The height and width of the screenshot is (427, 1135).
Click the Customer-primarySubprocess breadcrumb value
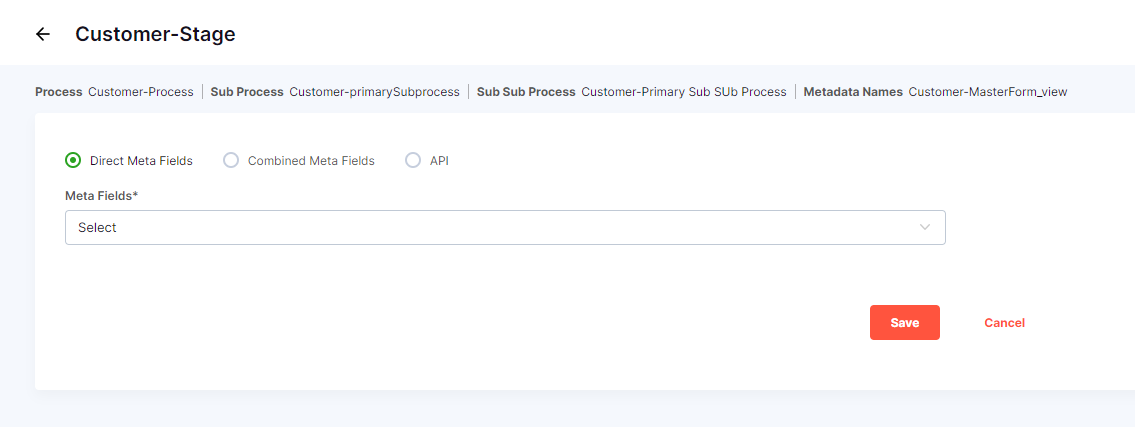(x=374, y=92)
